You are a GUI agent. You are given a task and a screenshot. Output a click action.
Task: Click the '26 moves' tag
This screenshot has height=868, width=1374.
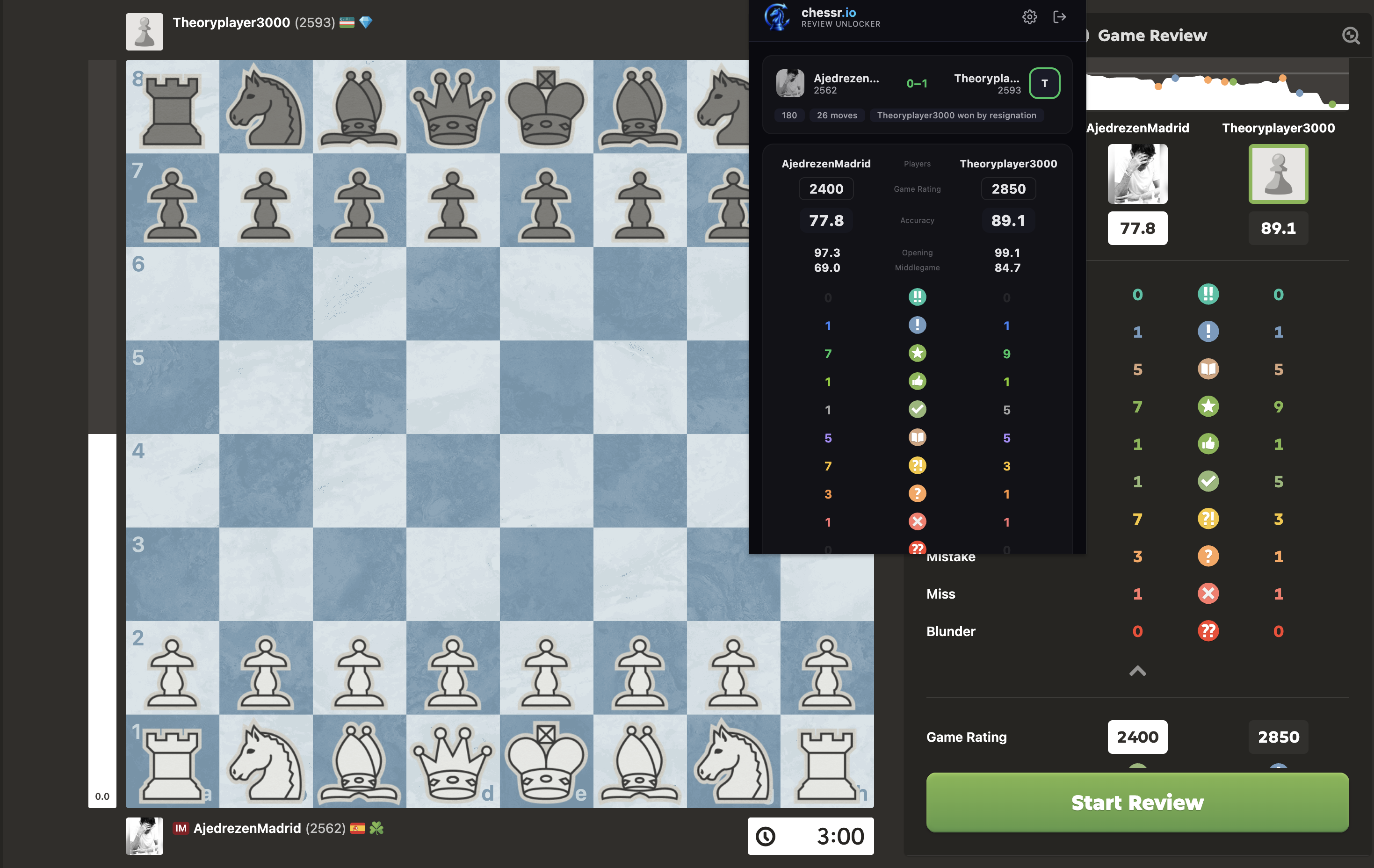[837, 115]
